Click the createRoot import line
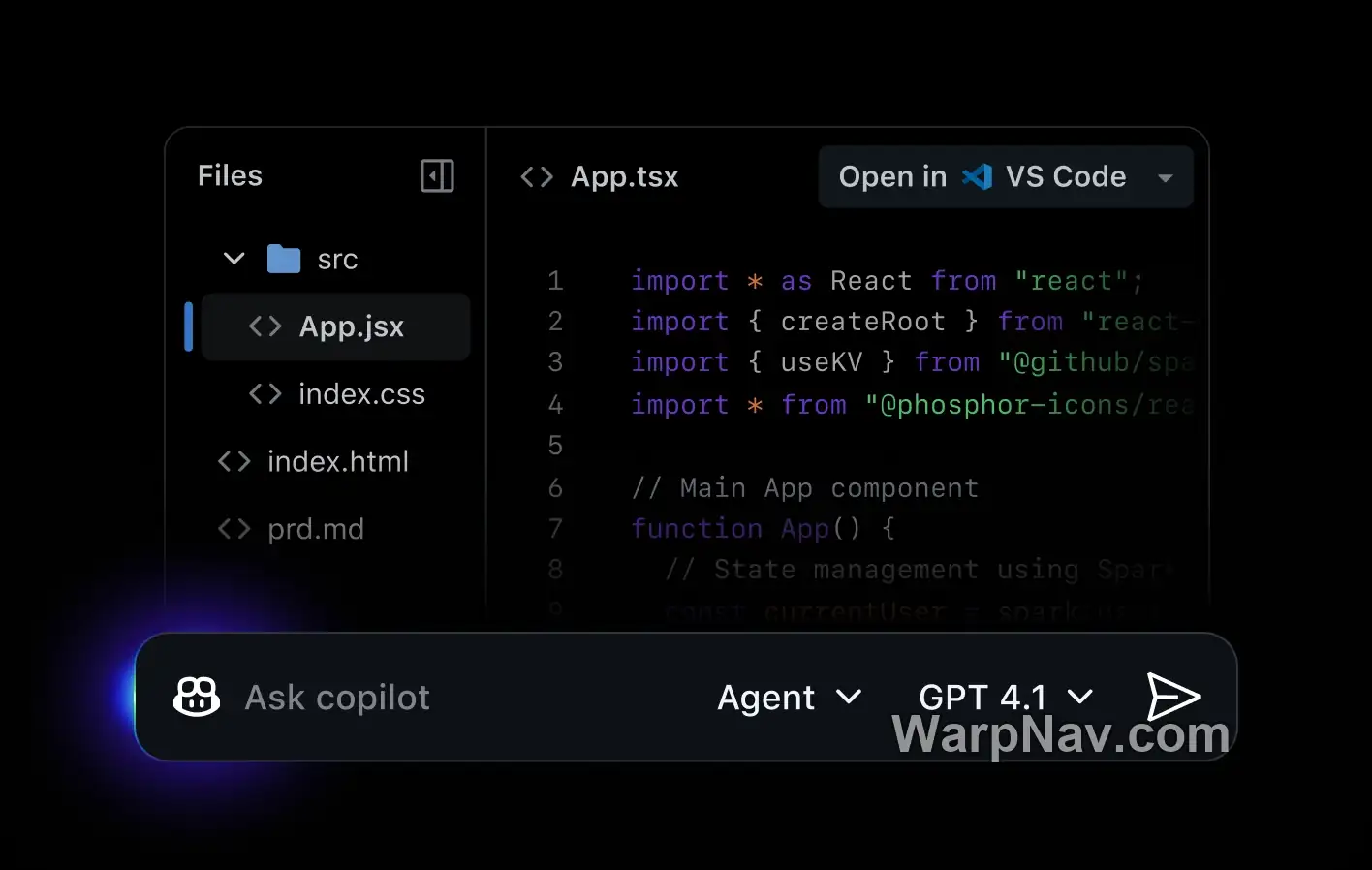 tap(912, 322)
